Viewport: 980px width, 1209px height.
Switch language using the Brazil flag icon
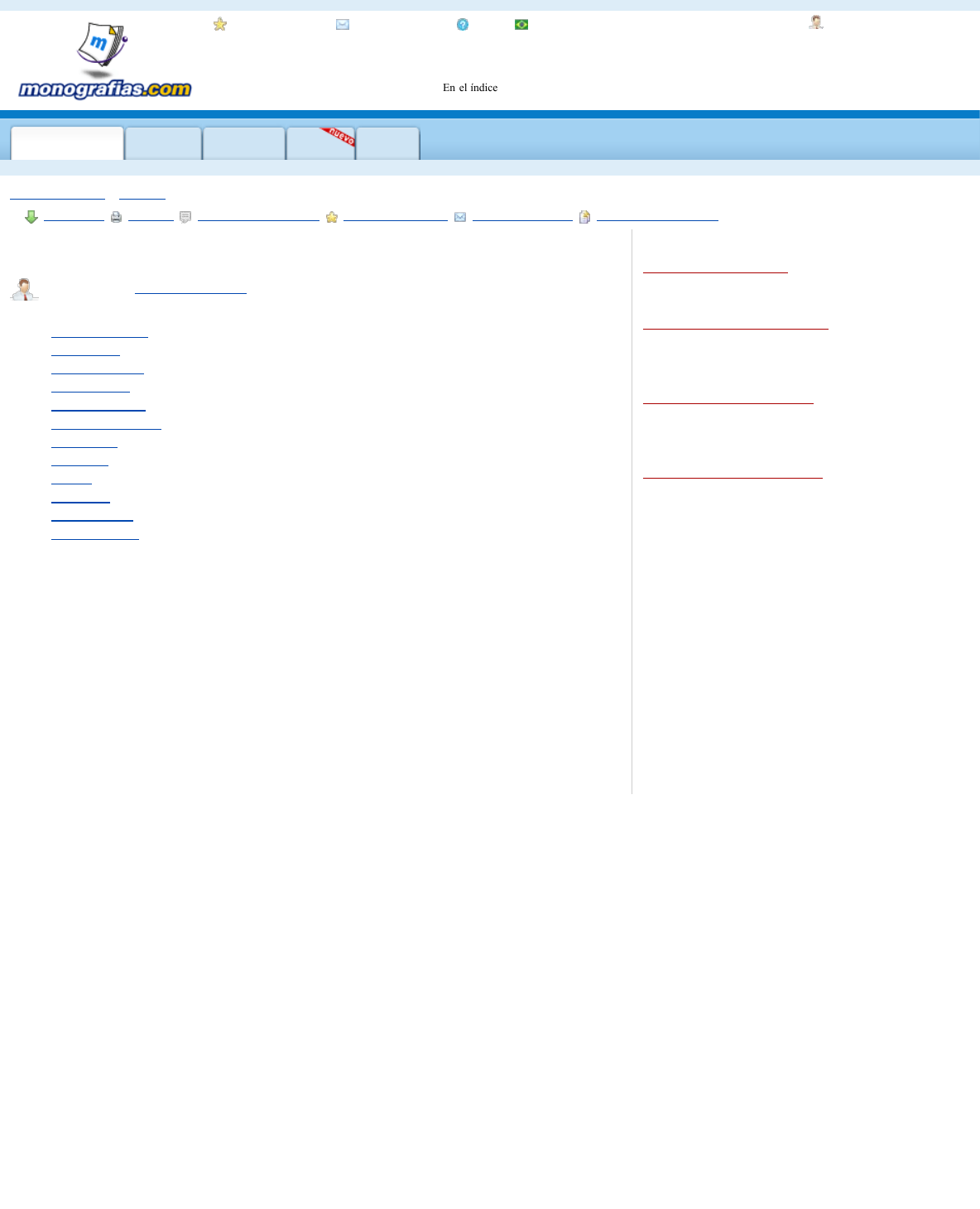coord(521,24)
